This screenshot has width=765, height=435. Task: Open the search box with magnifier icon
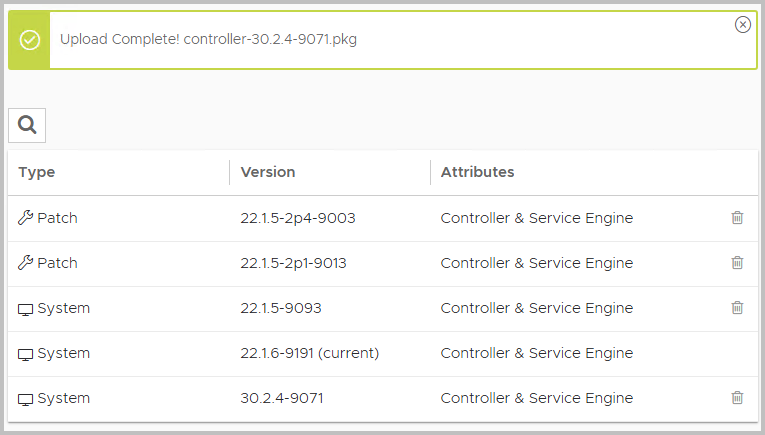(27, 125)
